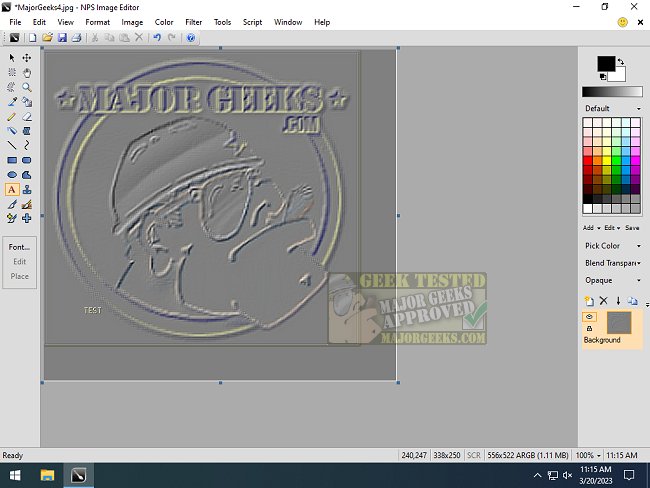Image resolution: width=650 pixels, height=488 pixels.
Task: Click the yellow smiley feedback button
Action: click(623, 22)
